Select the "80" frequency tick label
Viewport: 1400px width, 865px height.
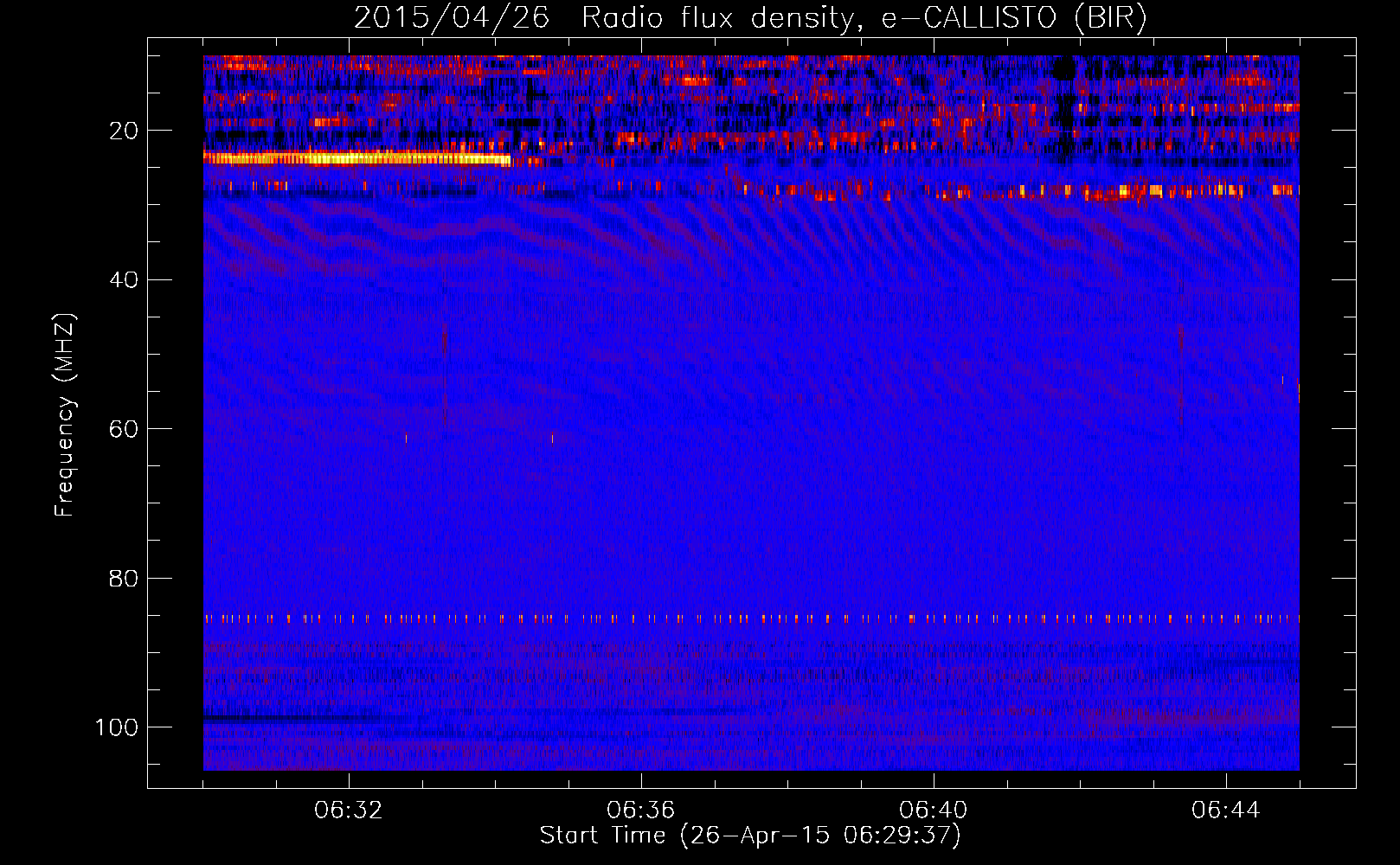tap(125, 578)
